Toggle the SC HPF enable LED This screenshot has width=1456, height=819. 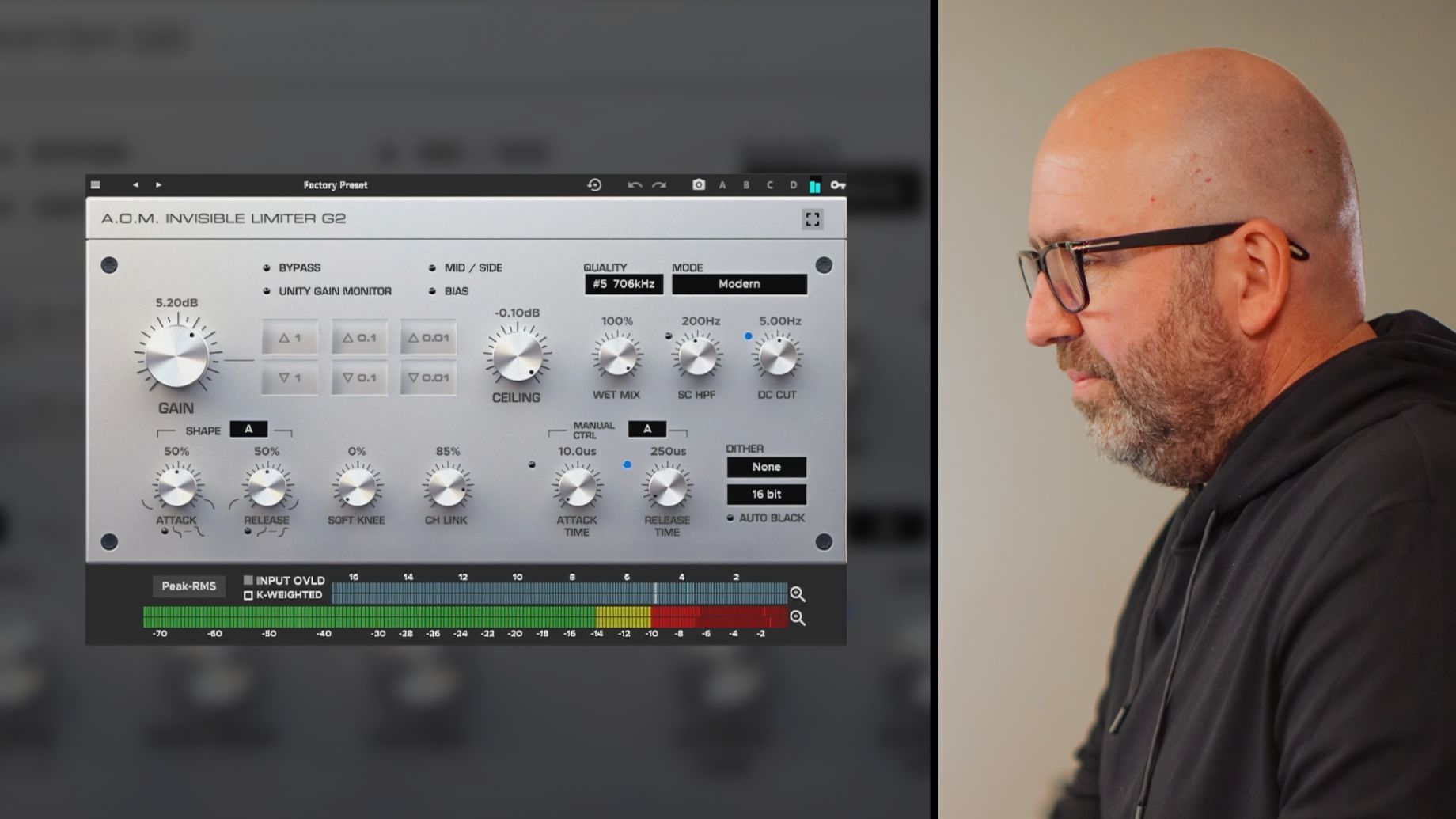pos(669,336)
